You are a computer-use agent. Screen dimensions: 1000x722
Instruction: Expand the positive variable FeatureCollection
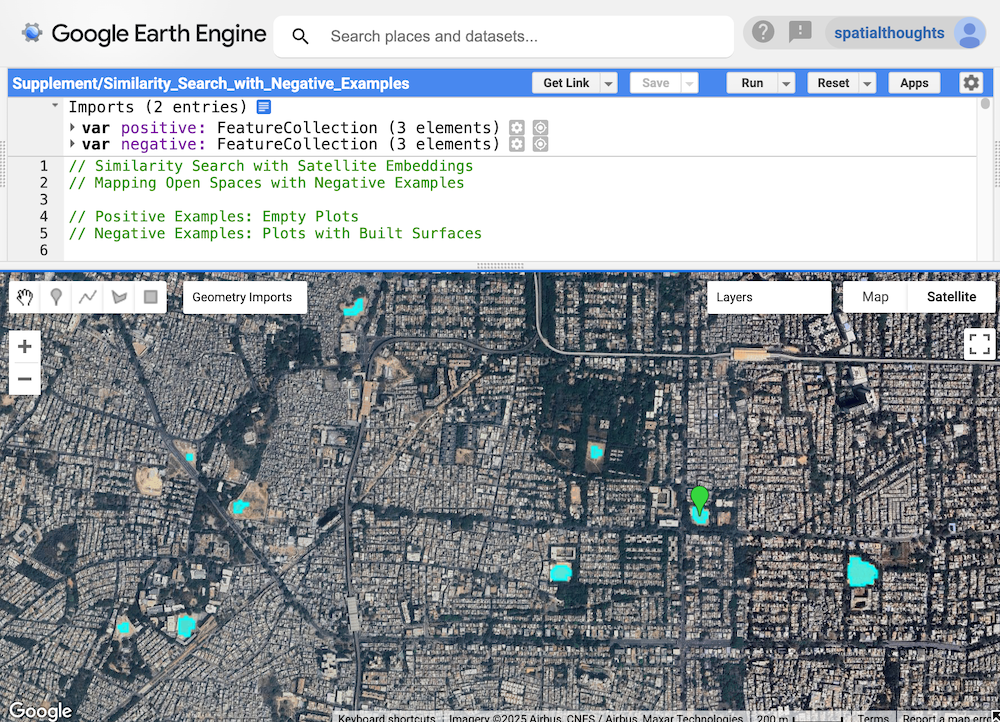(x=73, y=128)
